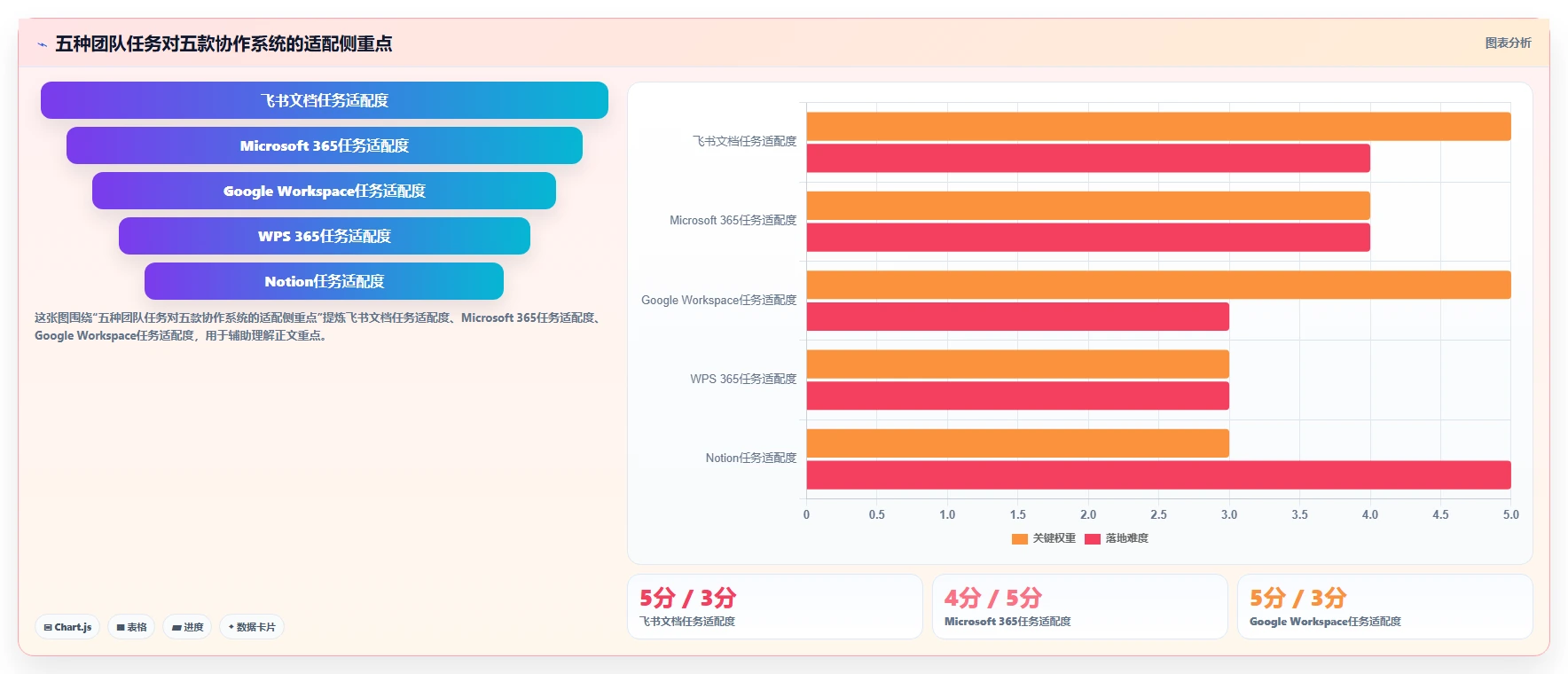
Task: Click the 图表分析 label in the header
Action: point(1508,43)
